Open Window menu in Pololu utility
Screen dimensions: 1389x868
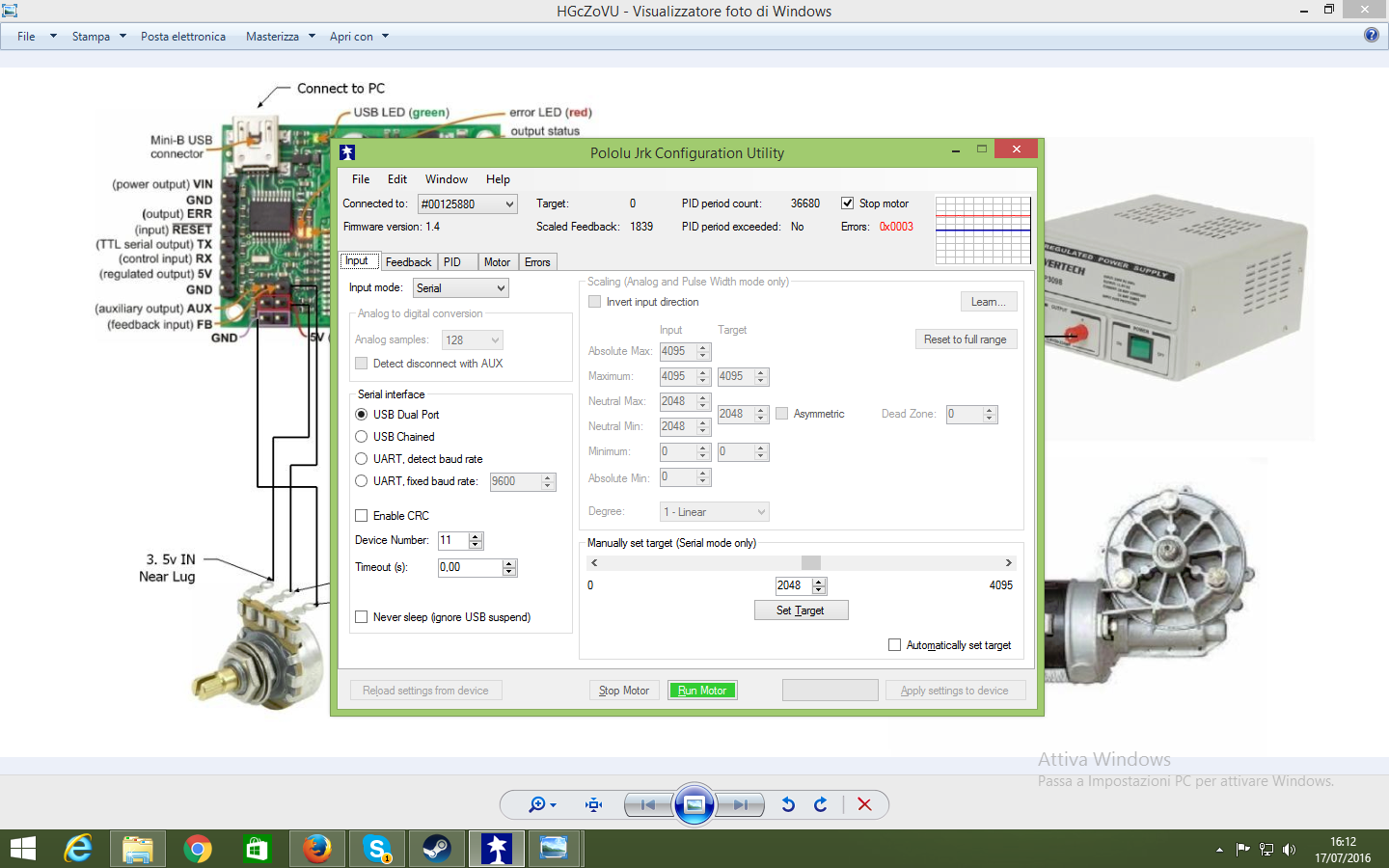tap(447, 179)
